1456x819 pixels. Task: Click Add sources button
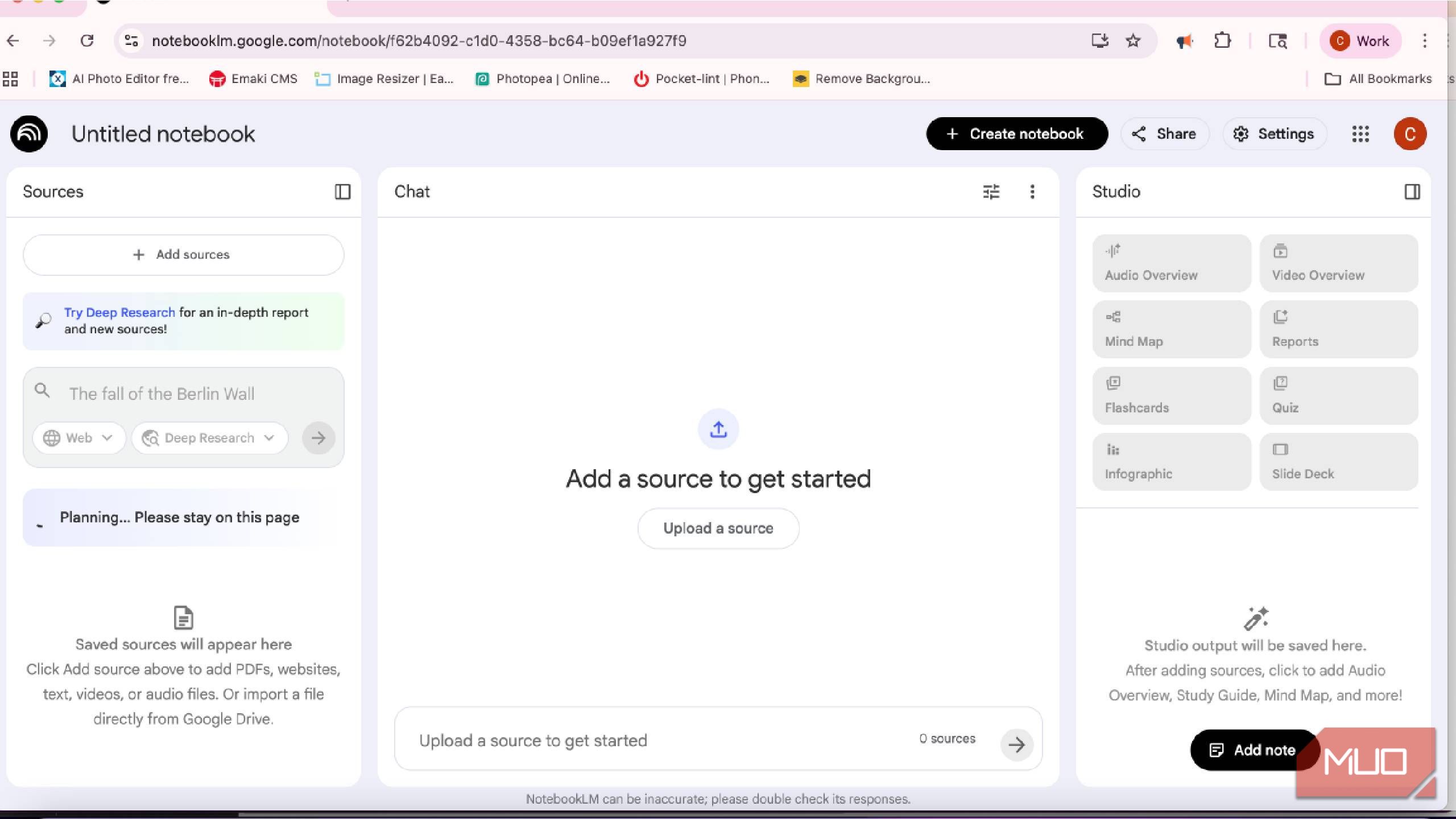click(183, 255)
